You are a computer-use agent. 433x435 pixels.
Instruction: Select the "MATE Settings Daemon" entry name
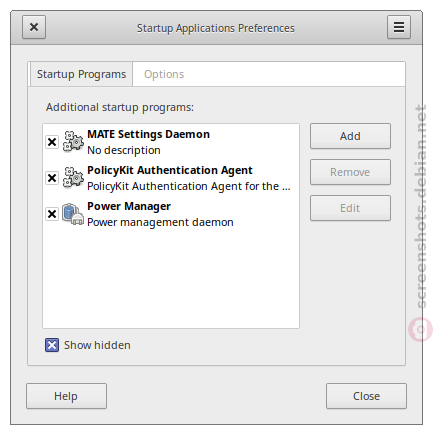[148, 134]
